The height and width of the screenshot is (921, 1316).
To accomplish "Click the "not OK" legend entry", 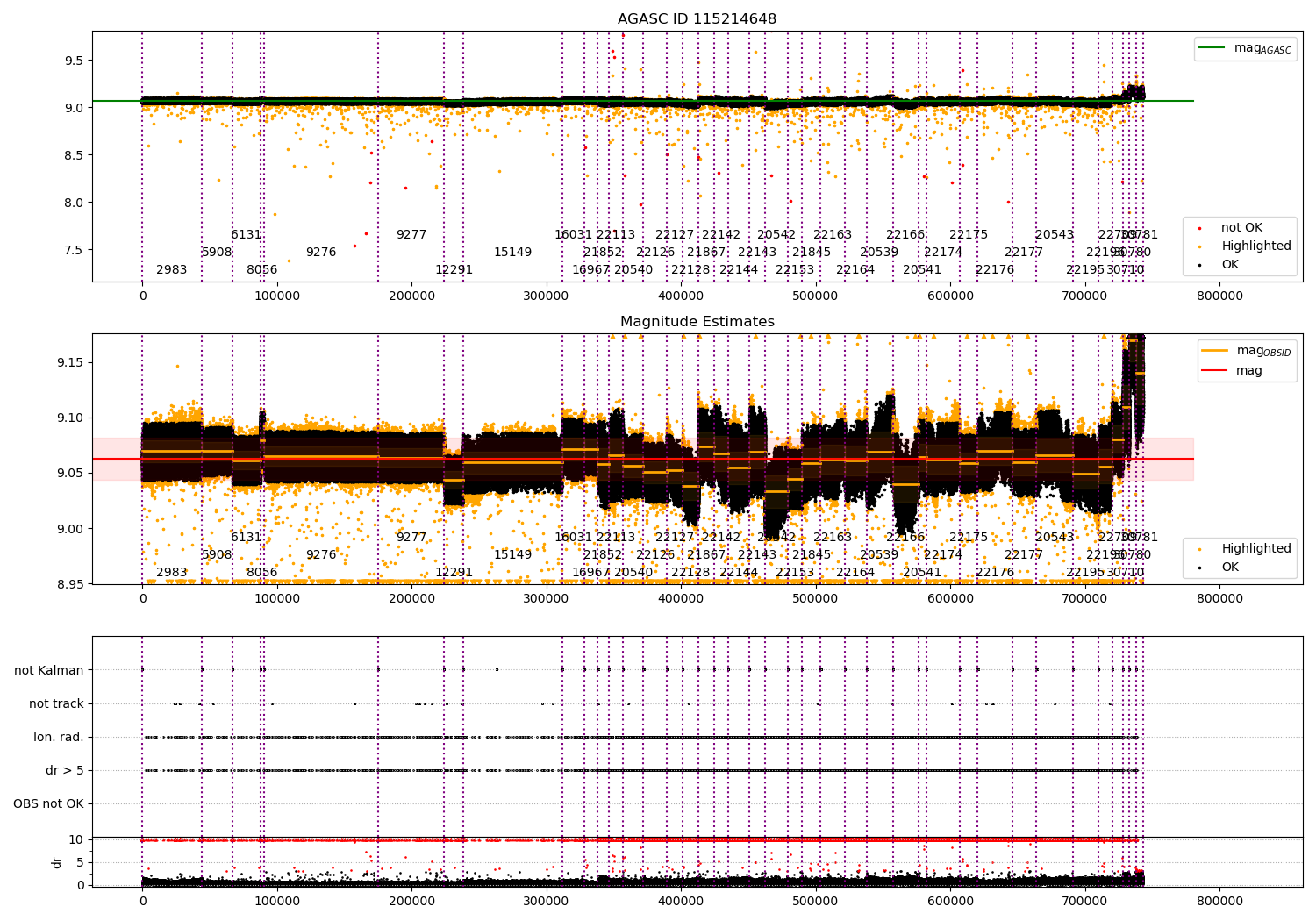I will [x=1241, y=228].
